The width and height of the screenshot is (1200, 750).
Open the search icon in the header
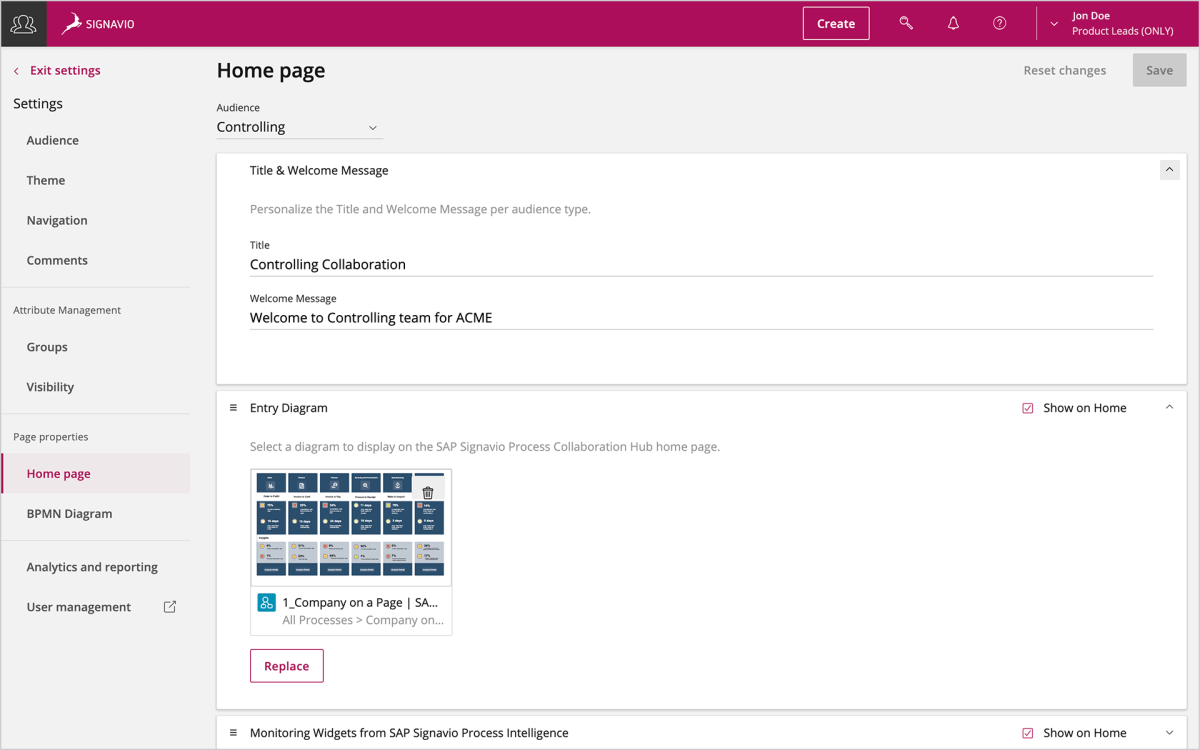click(x=905, y=22)
